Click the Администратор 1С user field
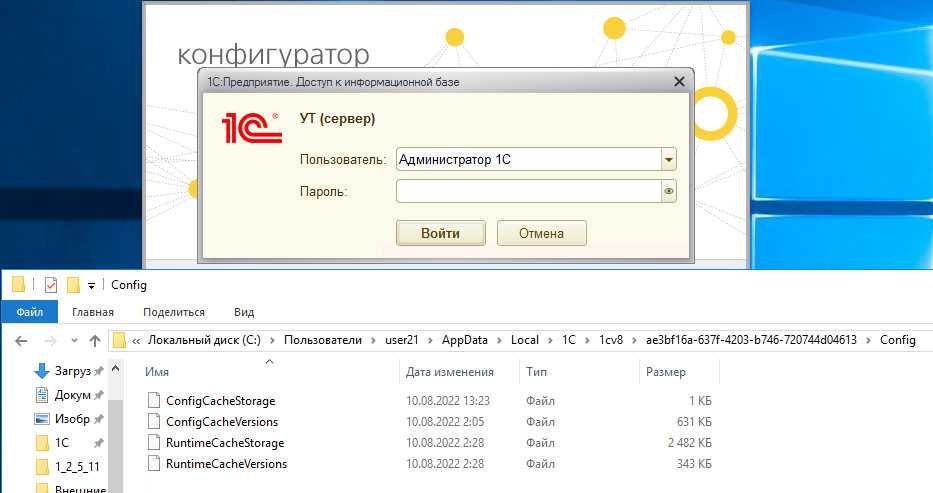 click(529, 159)
